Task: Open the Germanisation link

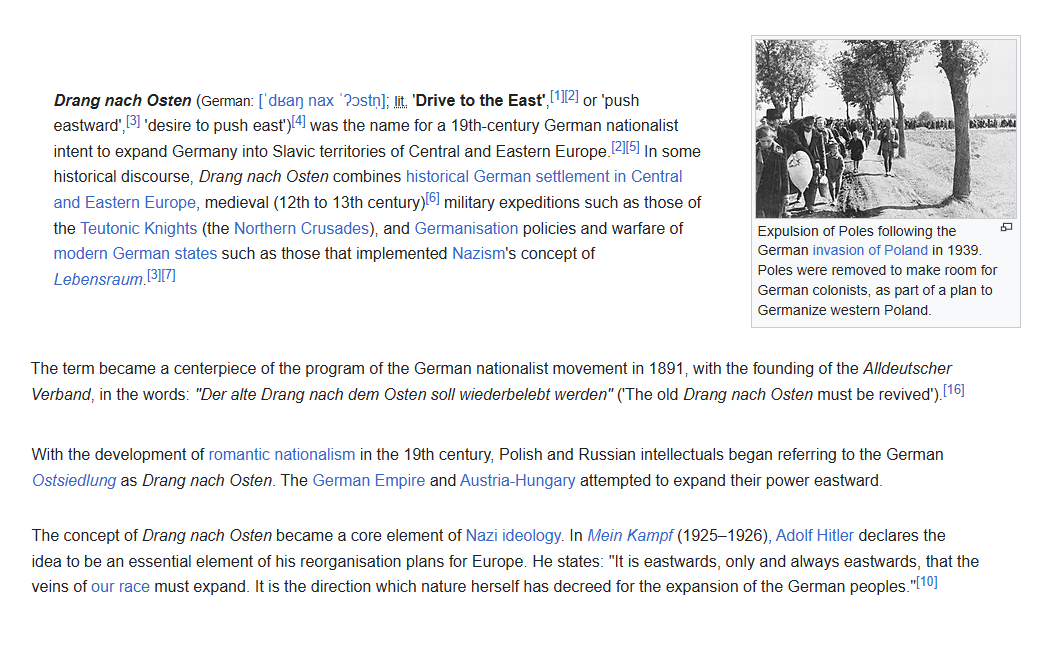Action: pos(466,229)
